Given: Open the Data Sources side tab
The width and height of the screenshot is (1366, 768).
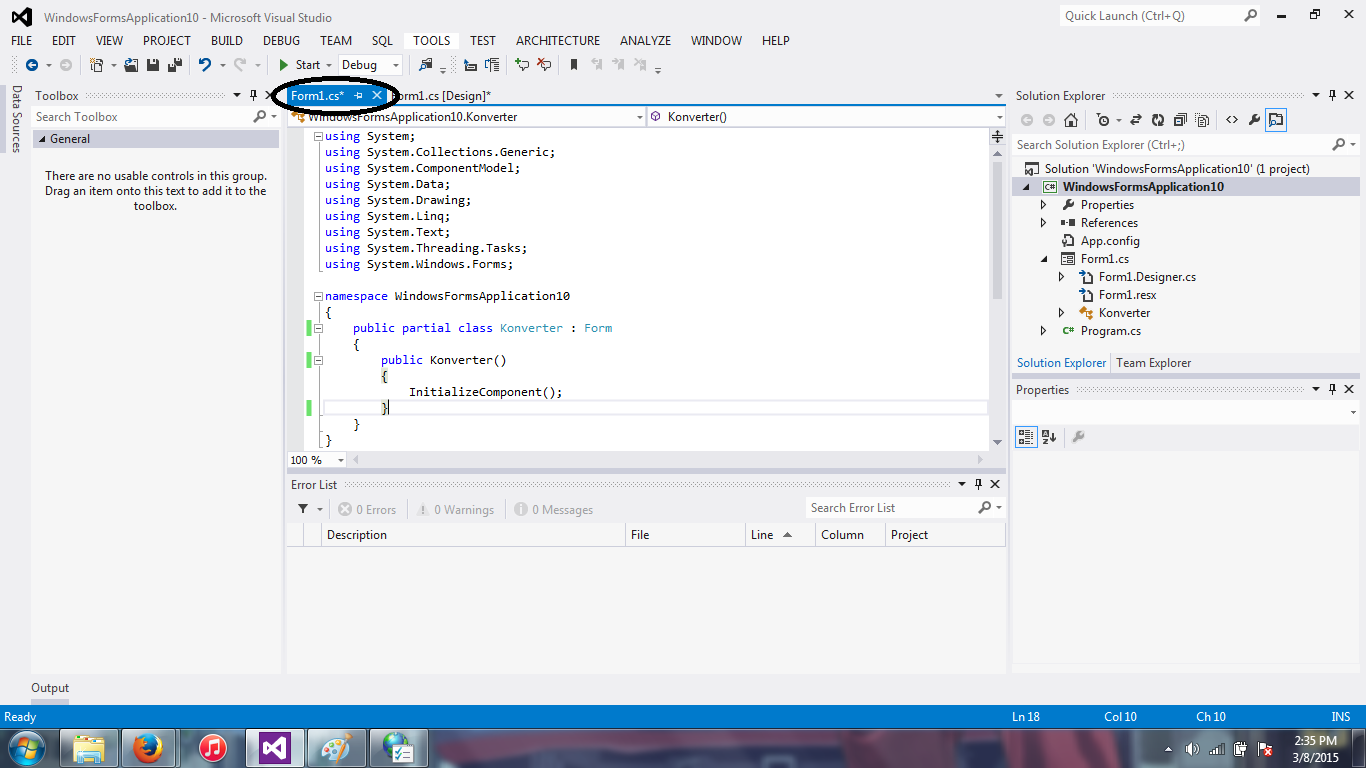Looking at the screenshot, I should click(16, 119).
